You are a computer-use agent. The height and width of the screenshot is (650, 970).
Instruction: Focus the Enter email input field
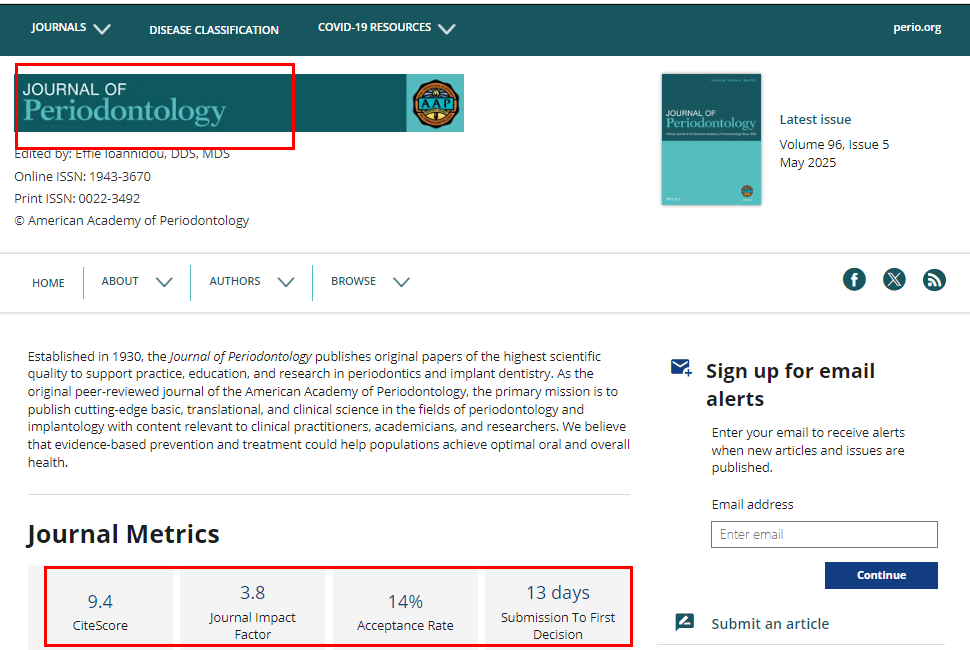824,534
